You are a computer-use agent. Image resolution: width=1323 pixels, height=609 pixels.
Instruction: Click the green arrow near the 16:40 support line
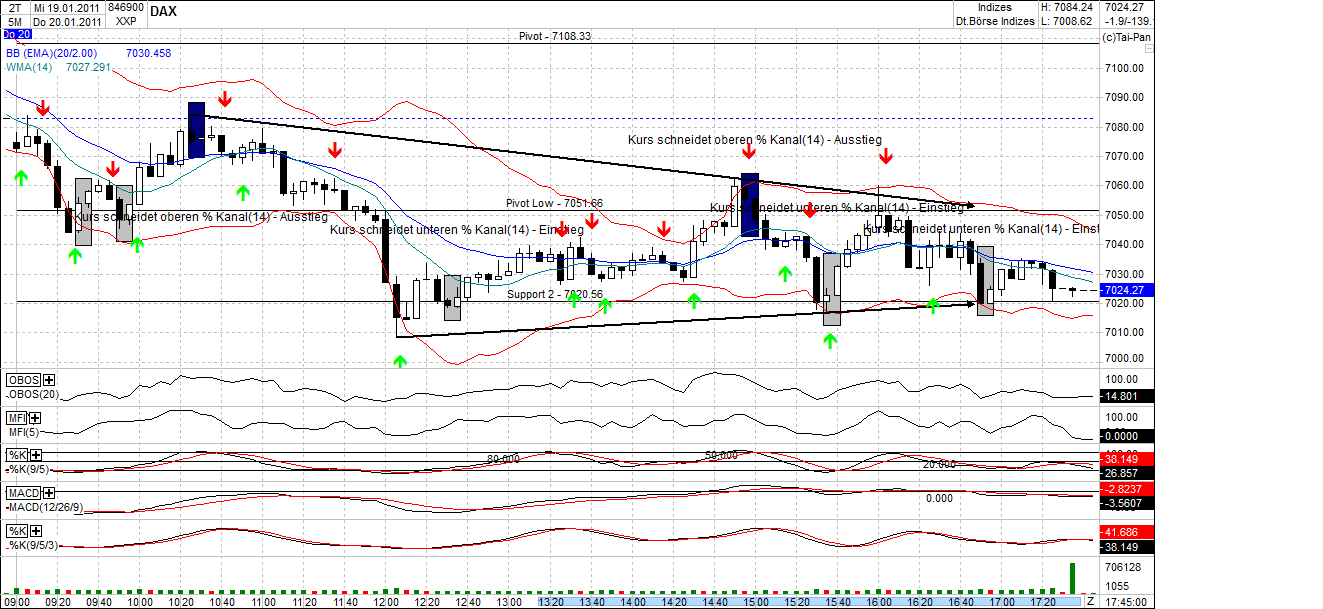[x=934, y=305]
